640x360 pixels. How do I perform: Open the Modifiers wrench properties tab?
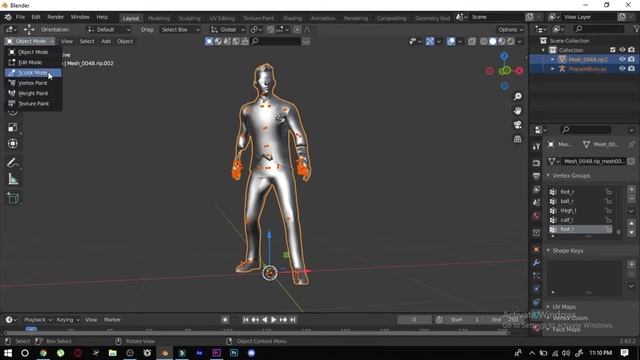(x=536, y=262)
